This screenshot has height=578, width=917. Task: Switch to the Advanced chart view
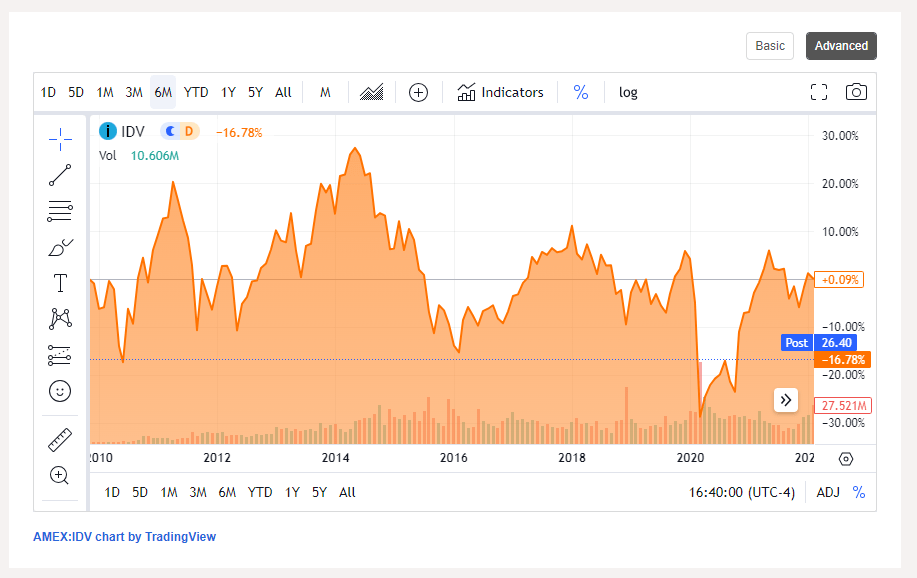(841, 46)
